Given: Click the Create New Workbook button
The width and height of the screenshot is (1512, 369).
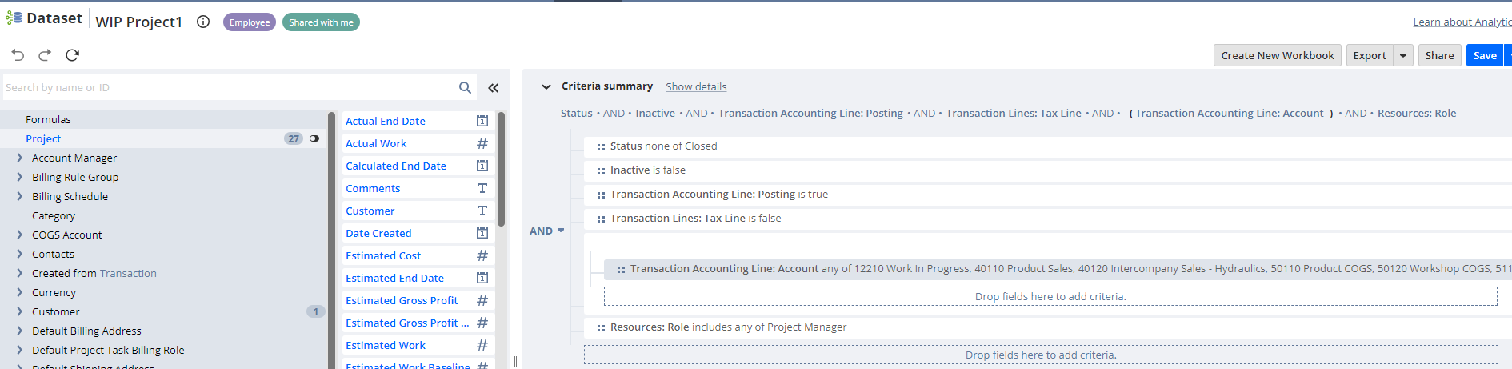Looking at the screenshot, I should pyautogui.click(x=1277, y=56).
